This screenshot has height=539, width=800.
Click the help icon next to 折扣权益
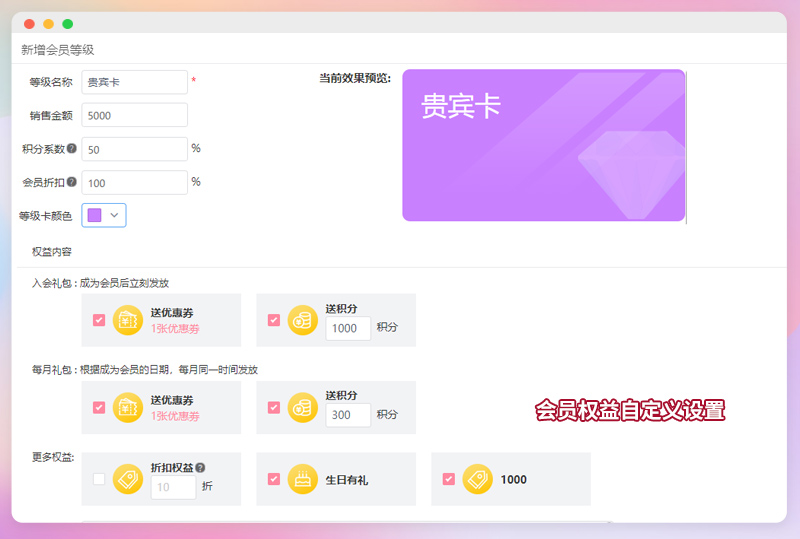coord(201,468)
